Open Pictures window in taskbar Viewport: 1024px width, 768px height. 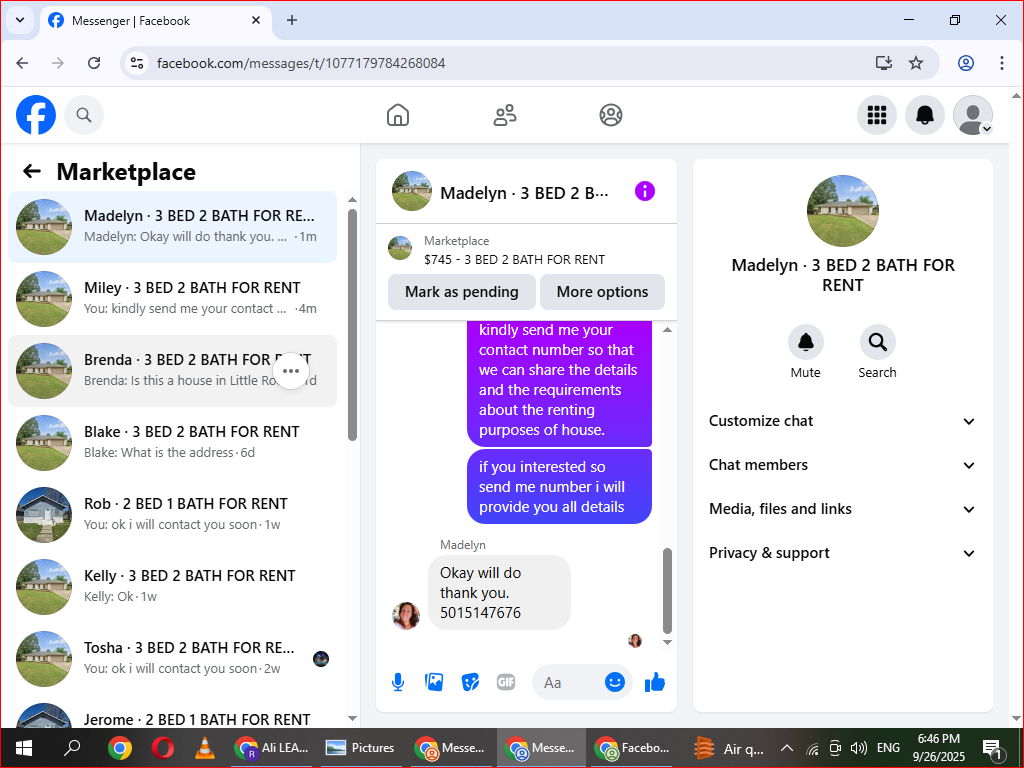point(360,747)
